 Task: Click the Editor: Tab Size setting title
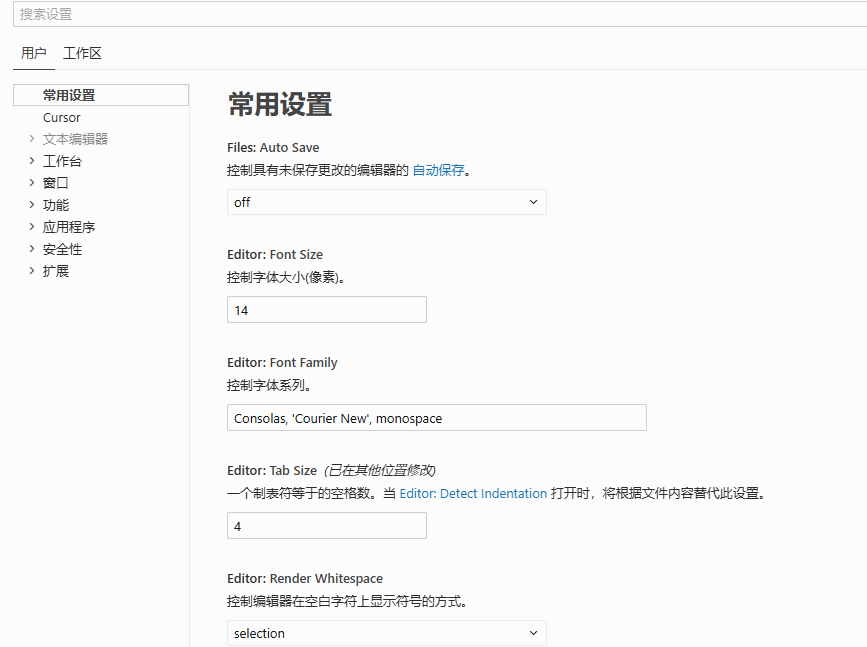click(272, 471)
